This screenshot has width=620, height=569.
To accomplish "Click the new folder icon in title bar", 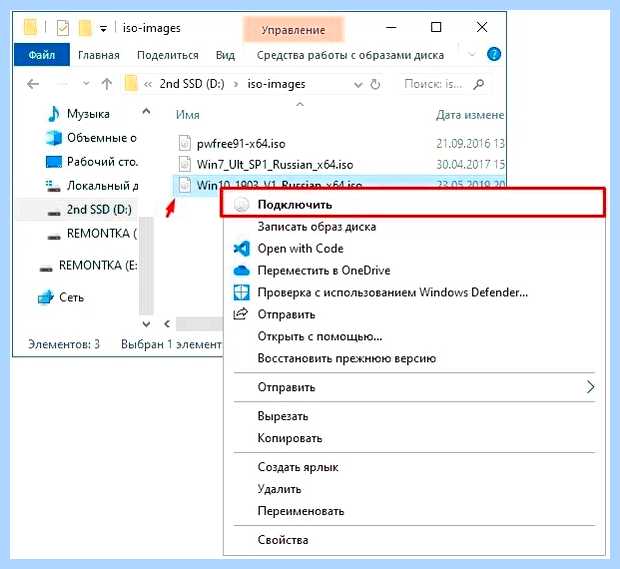I will coord(85,28).
